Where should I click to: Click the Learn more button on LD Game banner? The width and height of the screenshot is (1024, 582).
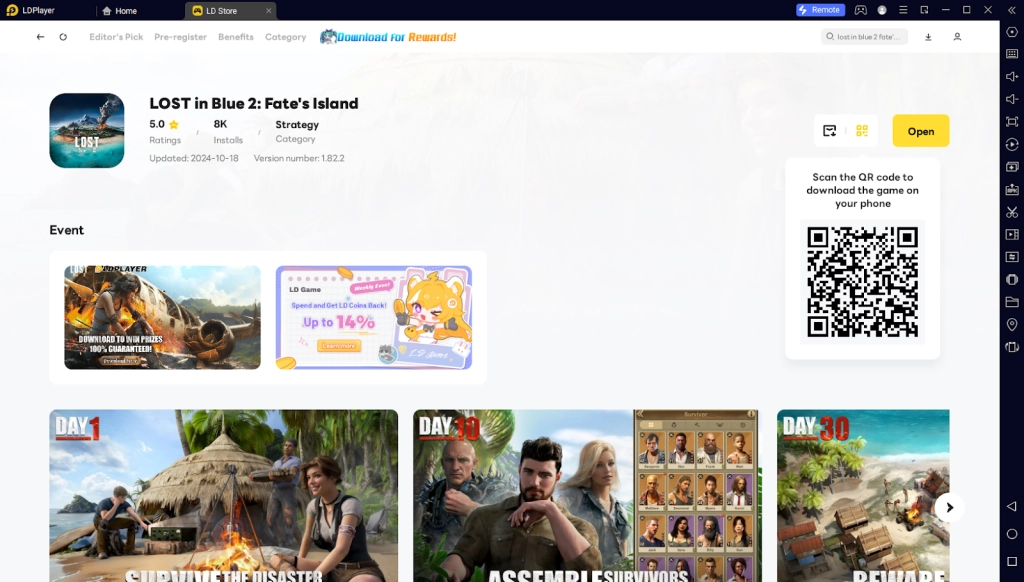click(x=339, y=346)
